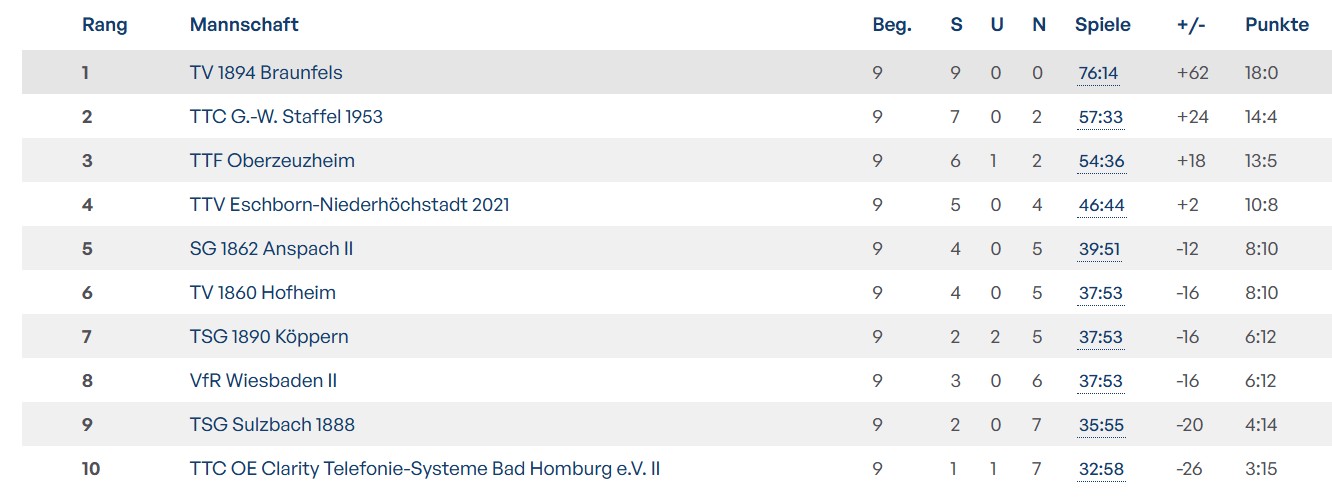Open TV 1894 Braunfels team page
The image size is (1332, 502).
tap(266, 73)
